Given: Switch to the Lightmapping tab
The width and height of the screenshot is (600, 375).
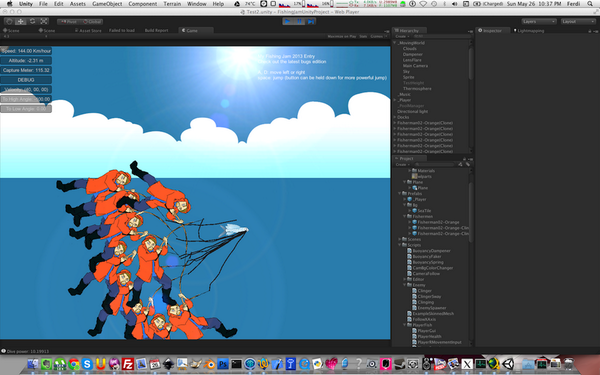Looking at the screenshot, I should pyautogui.click(x=528, y=31).
